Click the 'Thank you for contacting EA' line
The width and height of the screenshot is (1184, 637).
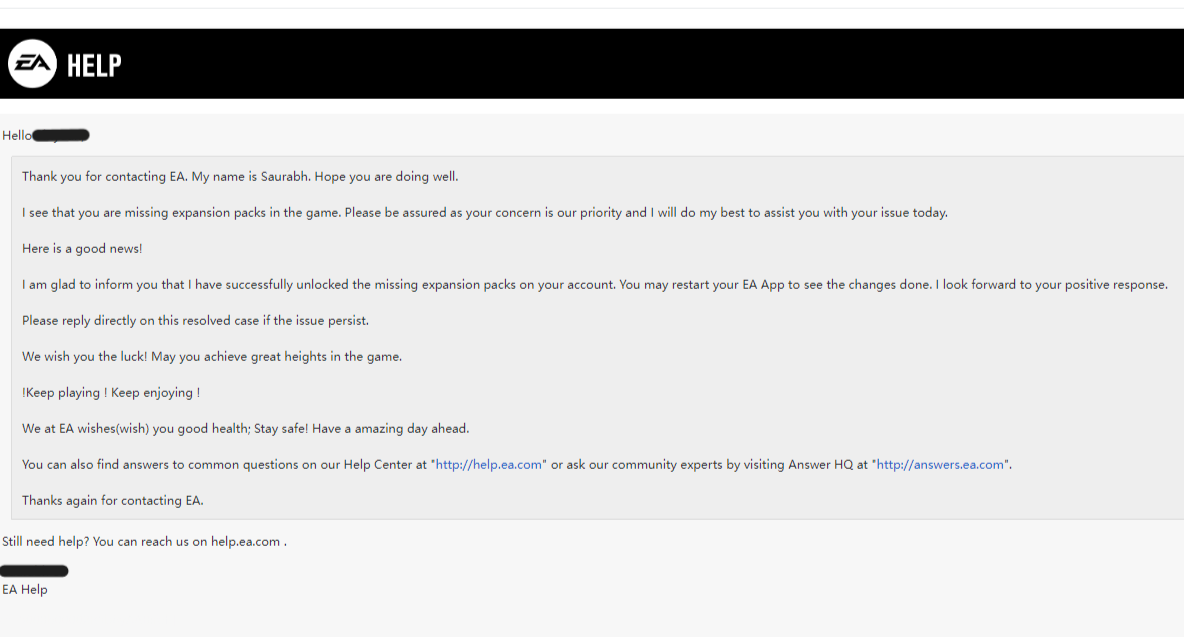240,176
